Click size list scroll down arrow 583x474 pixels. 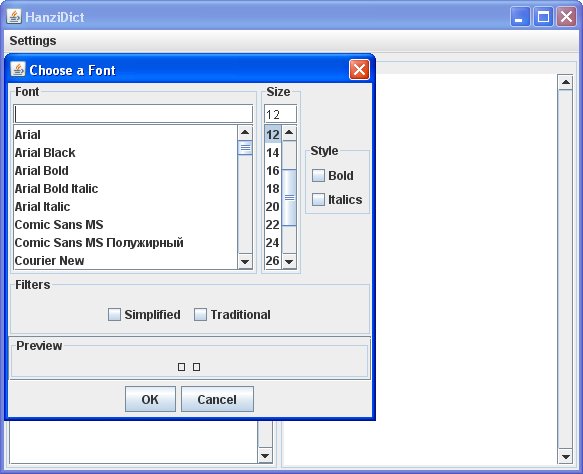click(289, 262)
